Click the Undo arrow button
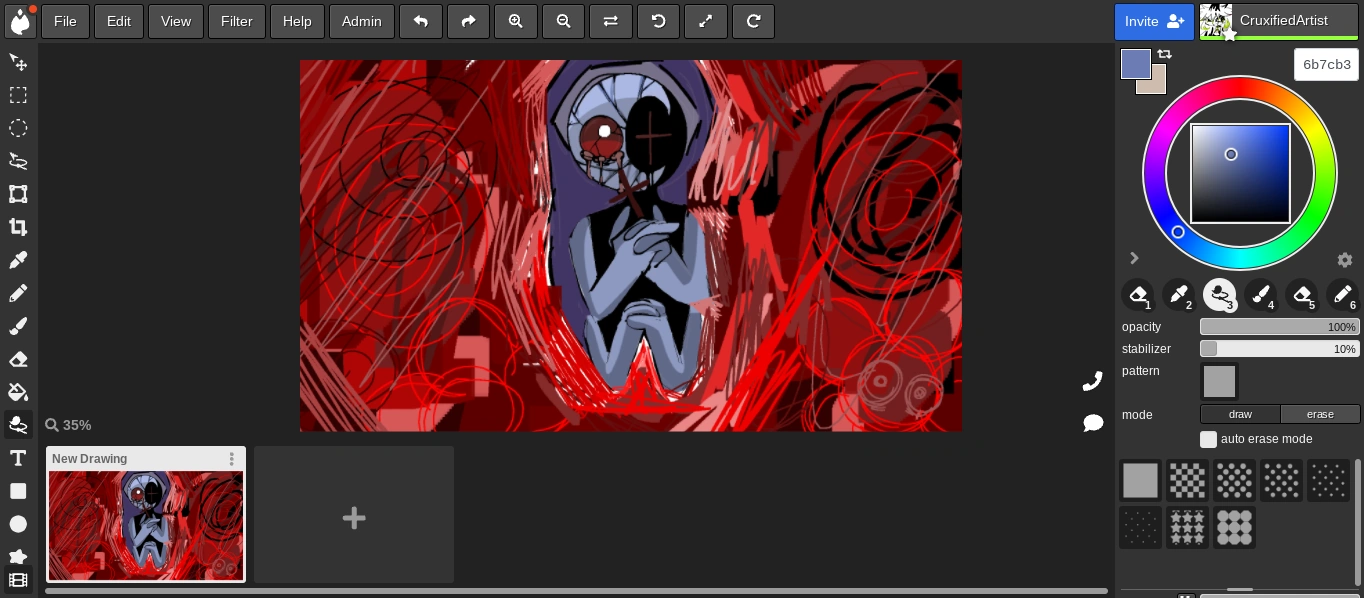 coord(421,21)
